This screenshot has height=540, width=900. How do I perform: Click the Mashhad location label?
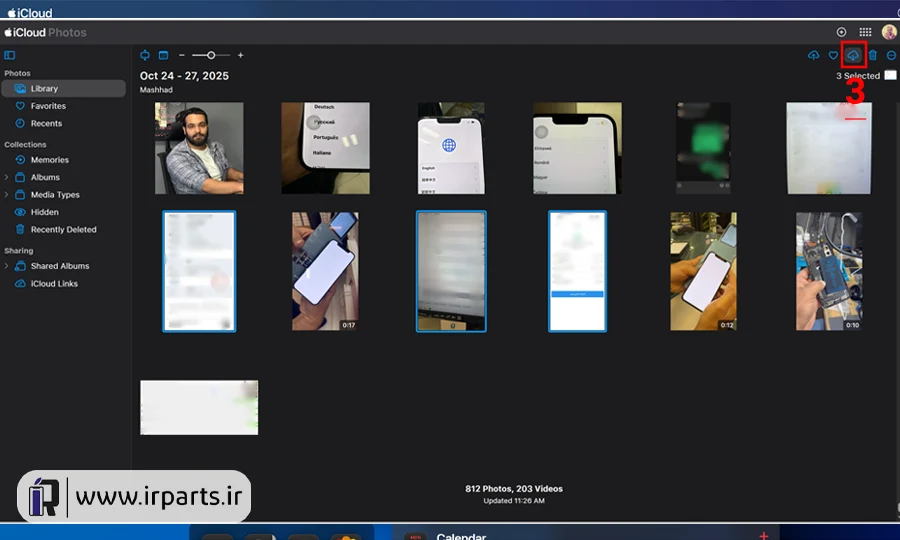click(156, 90)
